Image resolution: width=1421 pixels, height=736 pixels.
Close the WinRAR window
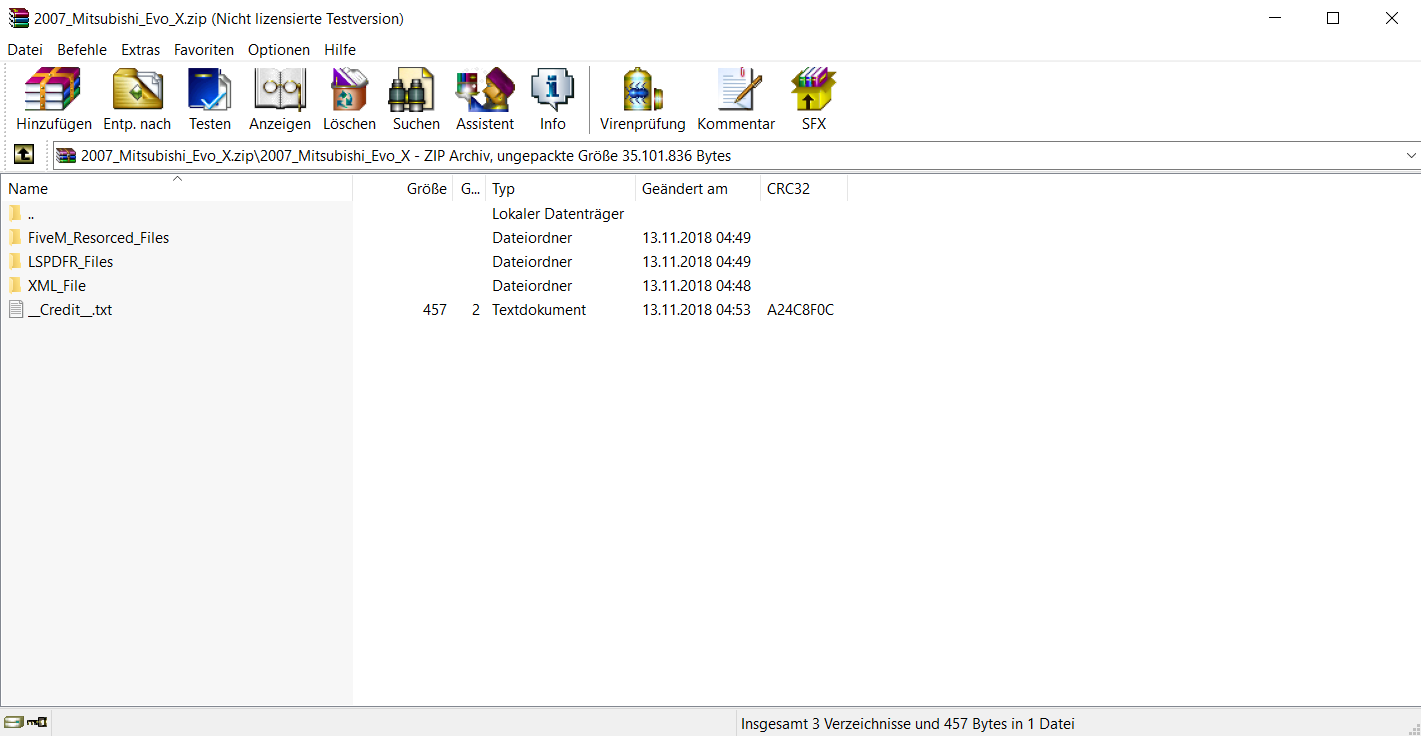click(x=1391, y=18)
